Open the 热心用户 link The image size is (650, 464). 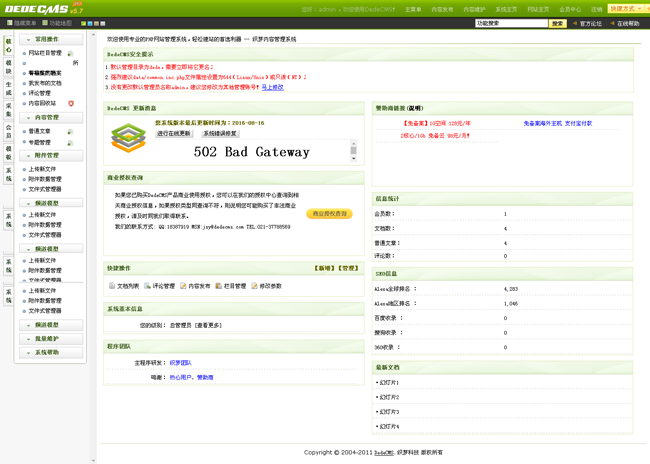pos(180,377)
